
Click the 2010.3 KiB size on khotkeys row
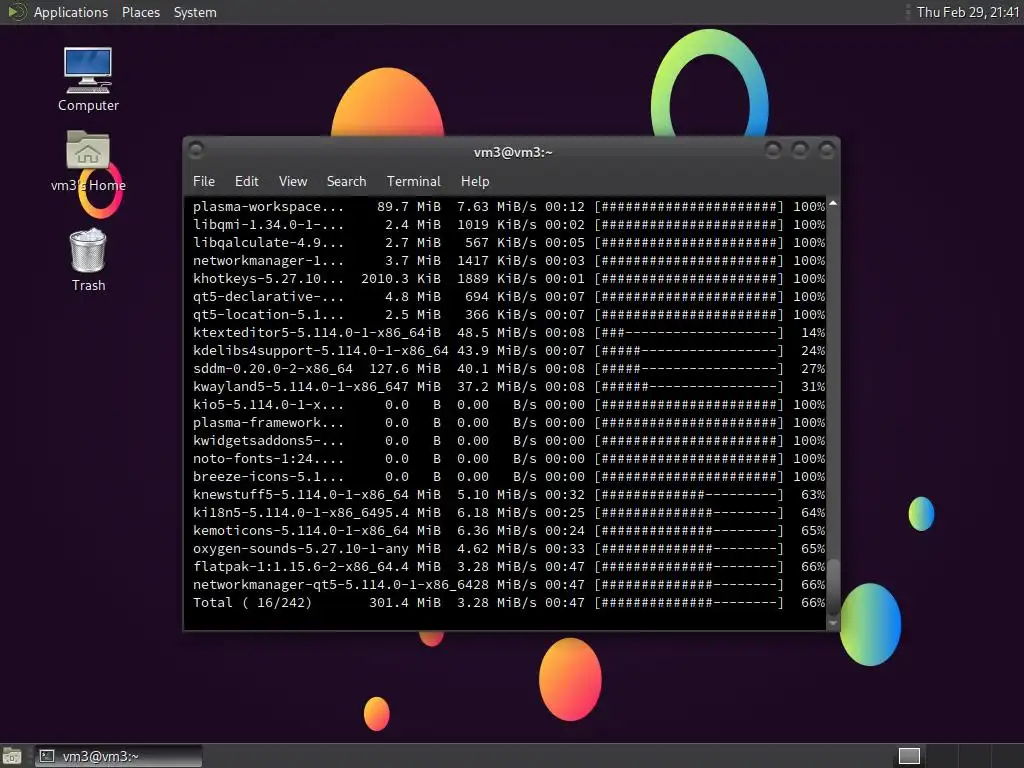pos(401,278)
